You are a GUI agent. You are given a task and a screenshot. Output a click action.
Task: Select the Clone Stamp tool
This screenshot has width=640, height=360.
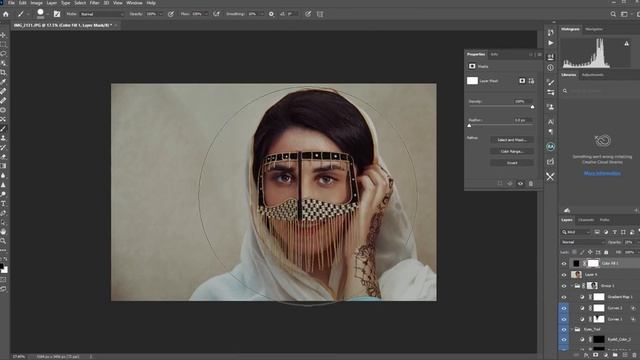click(x=3, y=138)
